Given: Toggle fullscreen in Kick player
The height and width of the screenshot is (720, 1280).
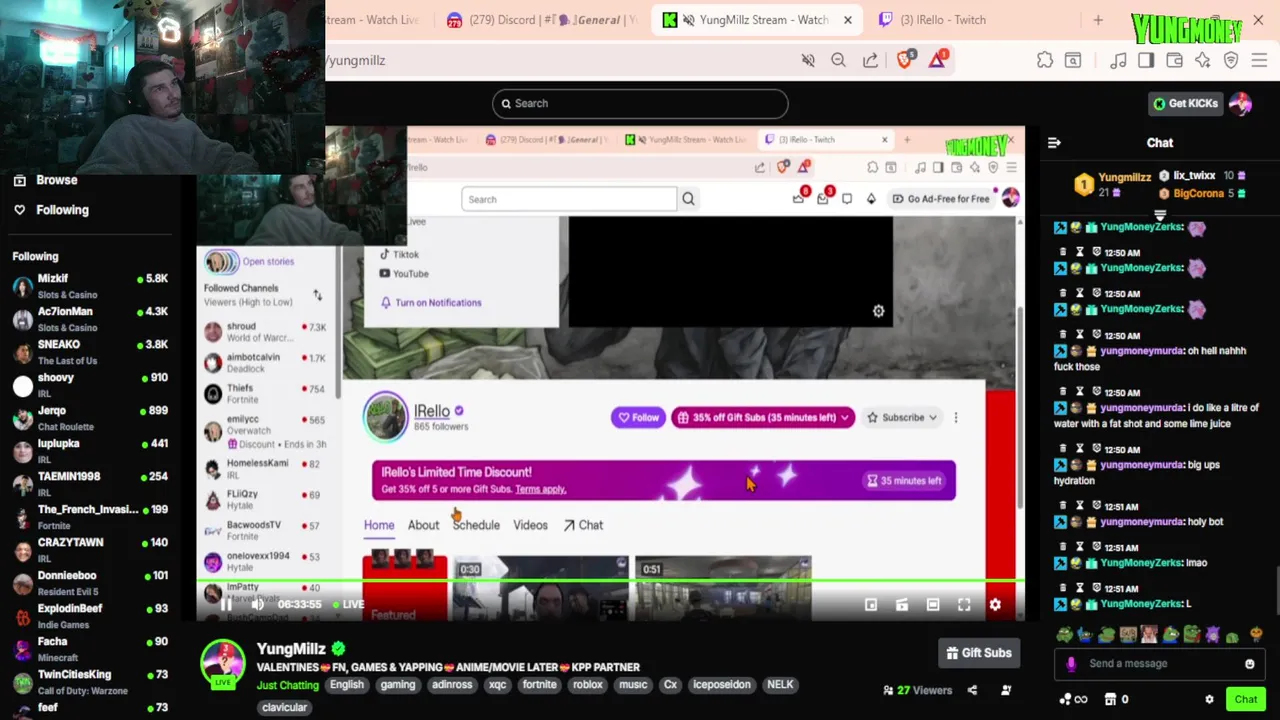Looking at the screenshot, I should click(x=964, y=605).
